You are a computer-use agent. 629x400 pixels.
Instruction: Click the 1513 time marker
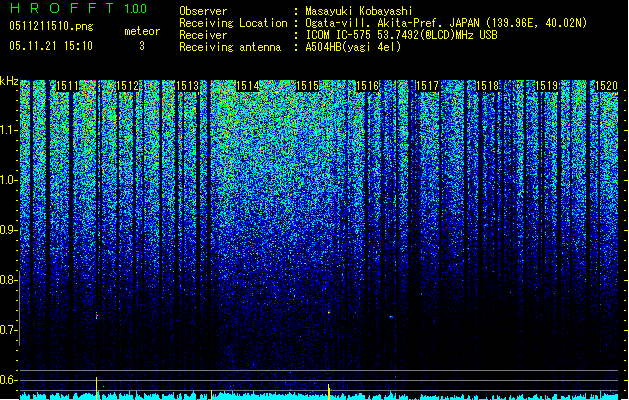click(x=187, y=86)
